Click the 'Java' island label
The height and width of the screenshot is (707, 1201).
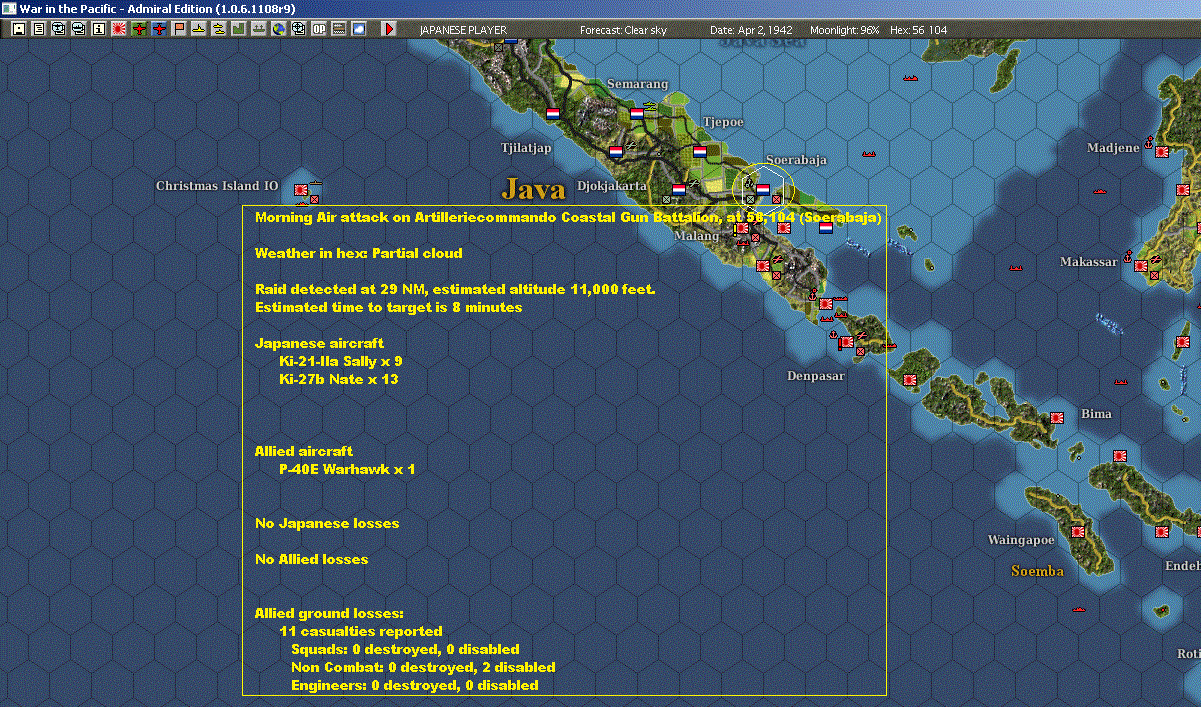coord(534,188)
